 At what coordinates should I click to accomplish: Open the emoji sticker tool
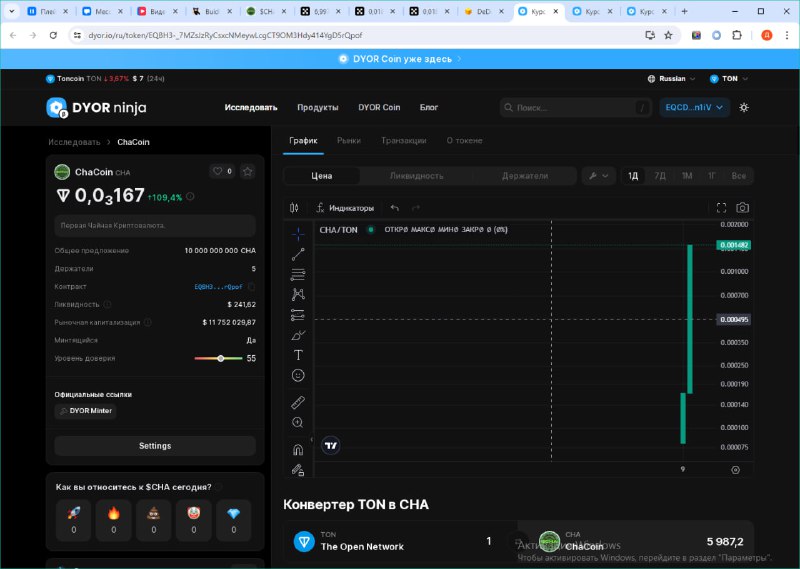298,376
